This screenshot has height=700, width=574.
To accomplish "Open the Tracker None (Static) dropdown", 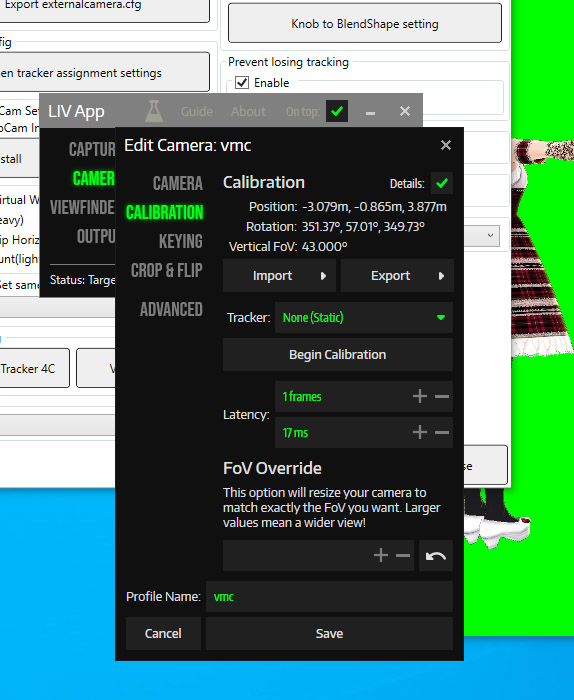I will pyautogui.click(x=364, y=317).
